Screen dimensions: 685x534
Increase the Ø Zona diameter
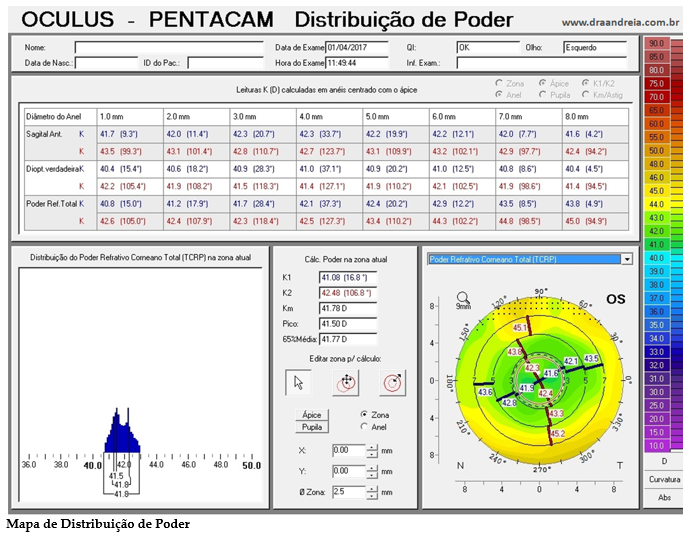tap(371, 489)
